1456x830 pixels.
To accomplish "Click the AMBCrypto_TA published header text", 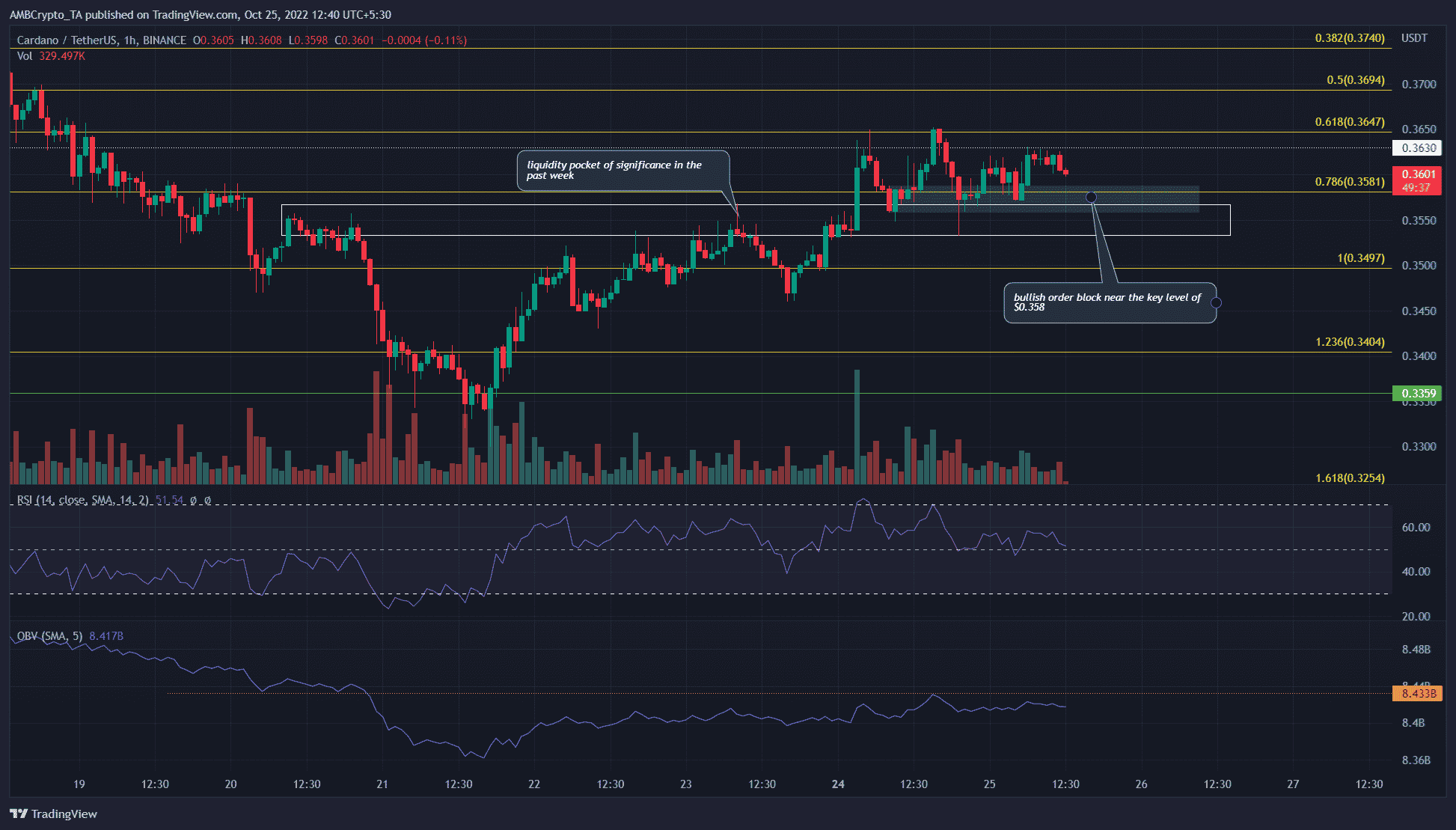I will (x=200, y=15).
